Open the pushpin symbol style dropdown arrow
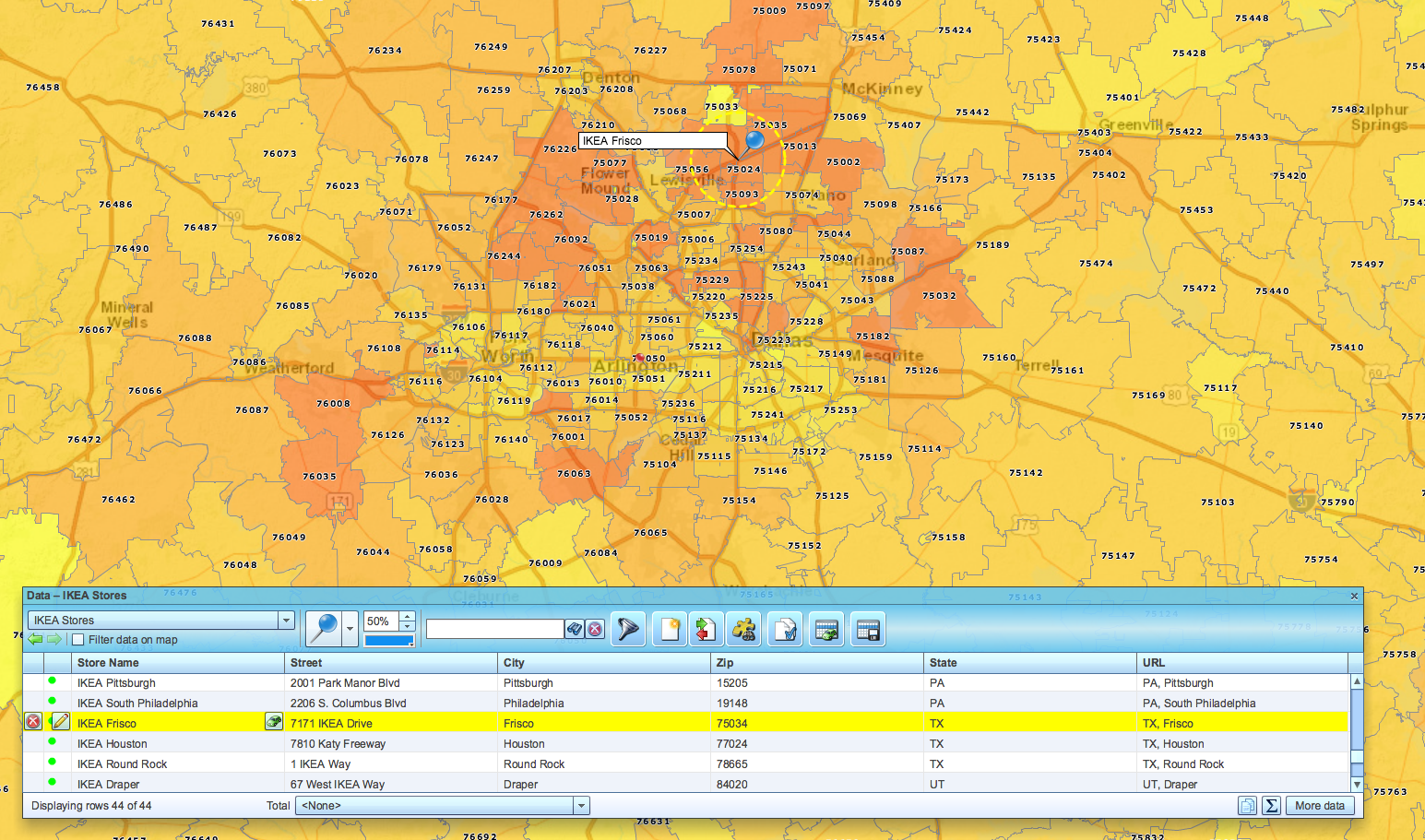Viewport: 1425px width, 840px height. click(350, 629)
